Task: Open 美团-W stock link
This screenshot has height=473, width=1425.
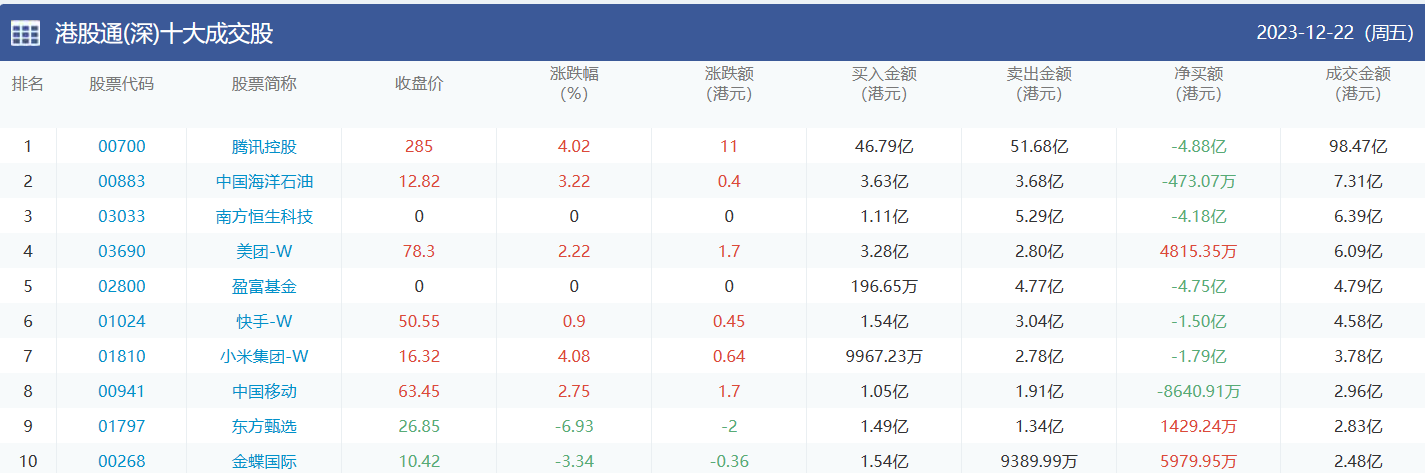Action: 264,251
